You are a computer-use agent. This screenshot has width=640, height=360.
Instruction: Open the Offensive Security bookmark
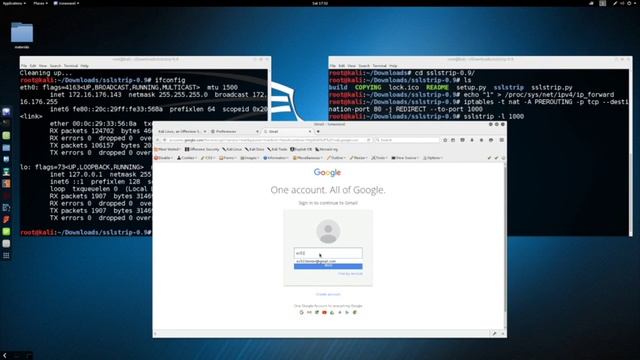click(202, 149)
